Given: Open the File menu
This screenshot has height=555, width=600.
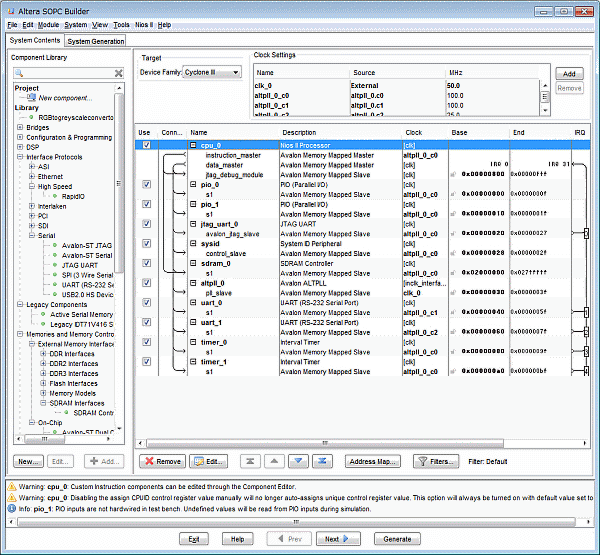Looking at the screenshot, I should 12,25.
